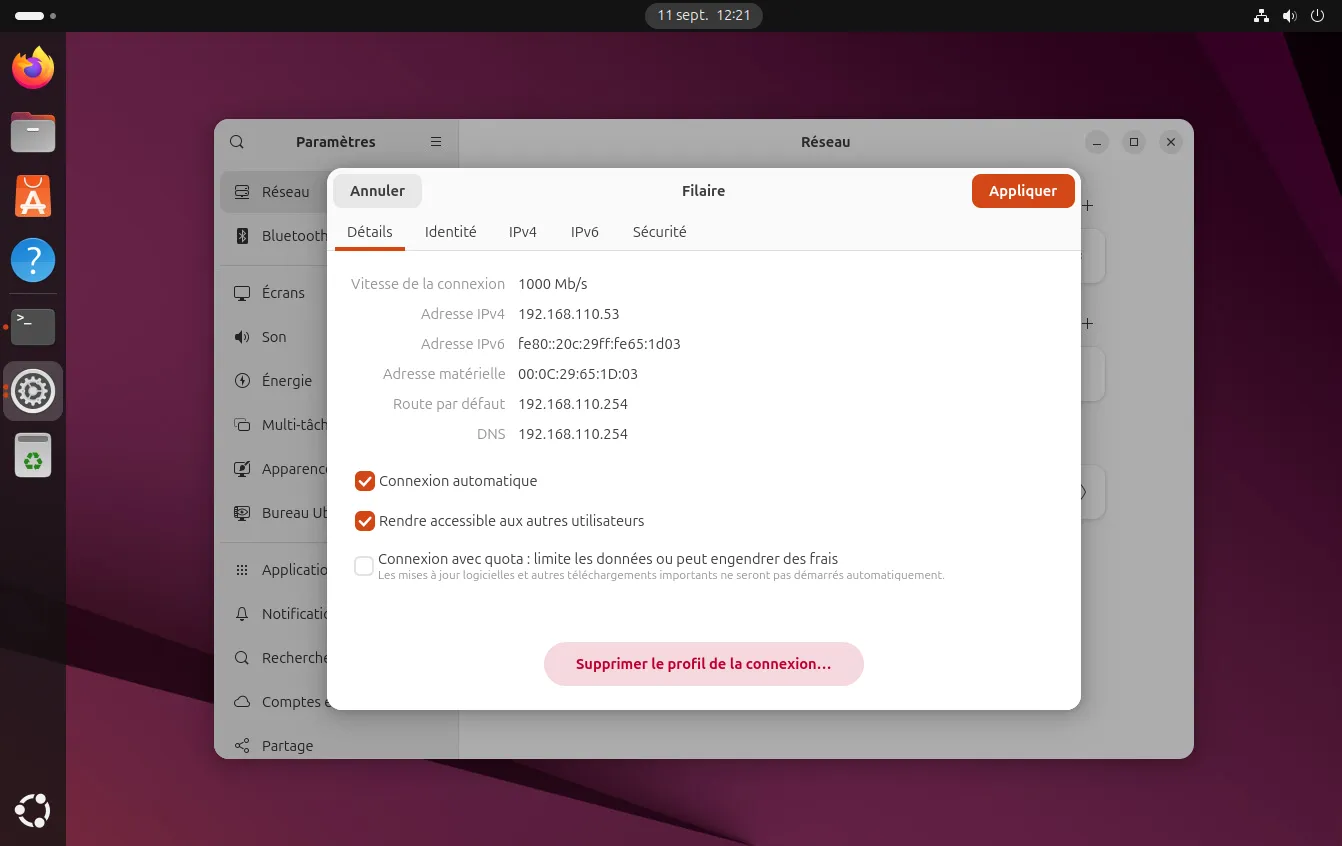Launch the Files manager dock icon
This screenshot has width=1342, height=846.
(33, 132)
